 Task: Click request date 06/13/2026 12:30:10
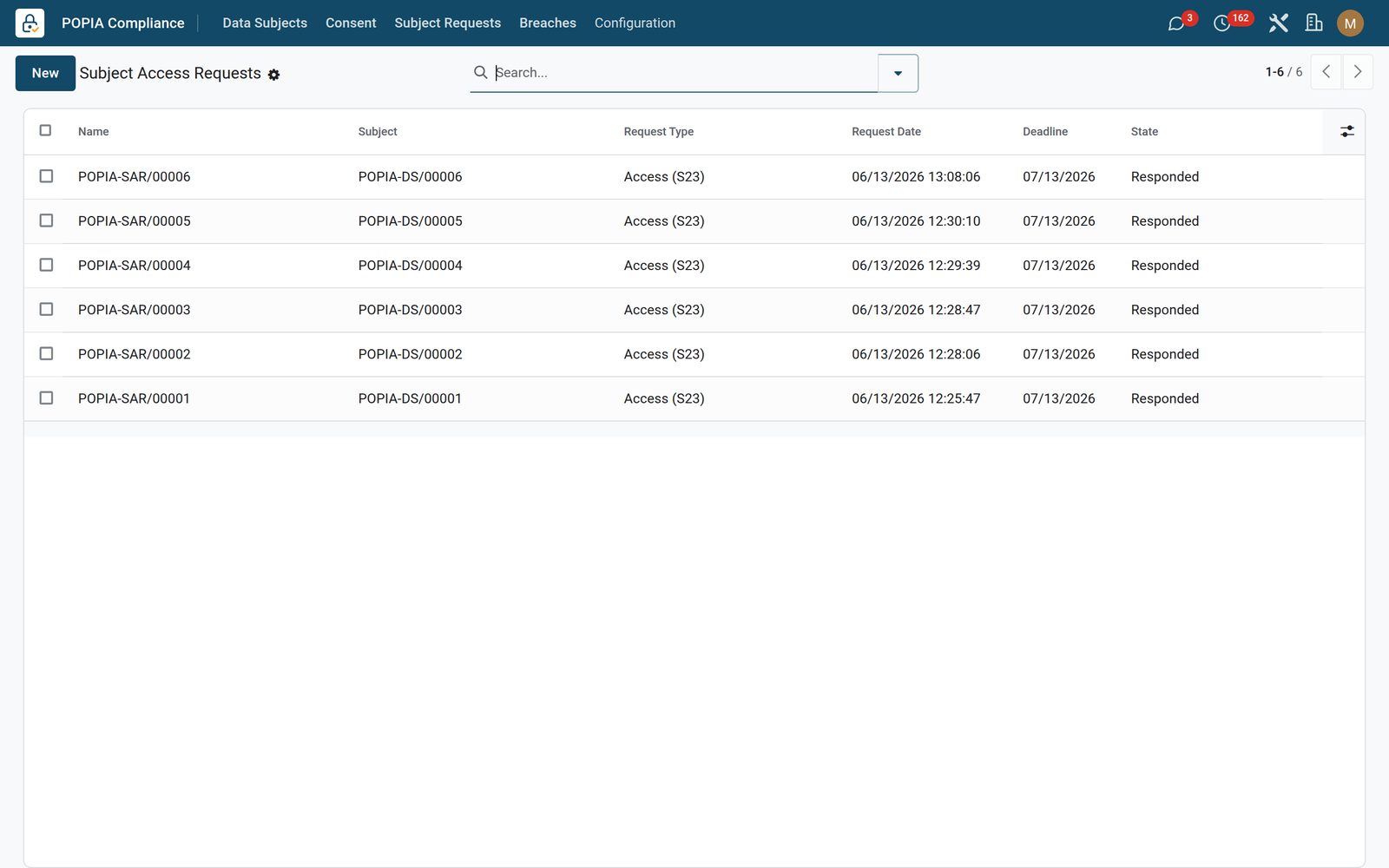(x=916, y=221)
